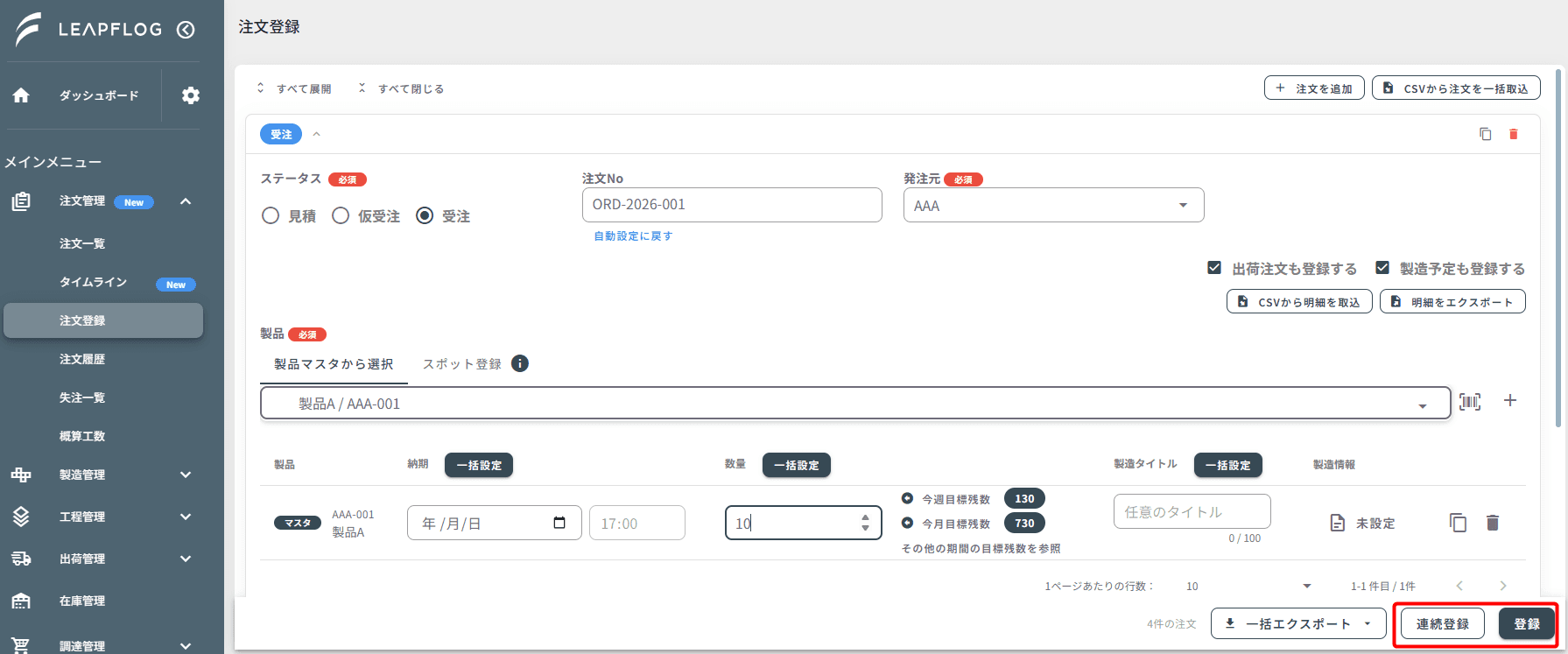Image resolution: width=1568 pixels, height=654 pixels.
Task: Open the 一括エクスポート dropdown
Action: tap(1298, 623)
